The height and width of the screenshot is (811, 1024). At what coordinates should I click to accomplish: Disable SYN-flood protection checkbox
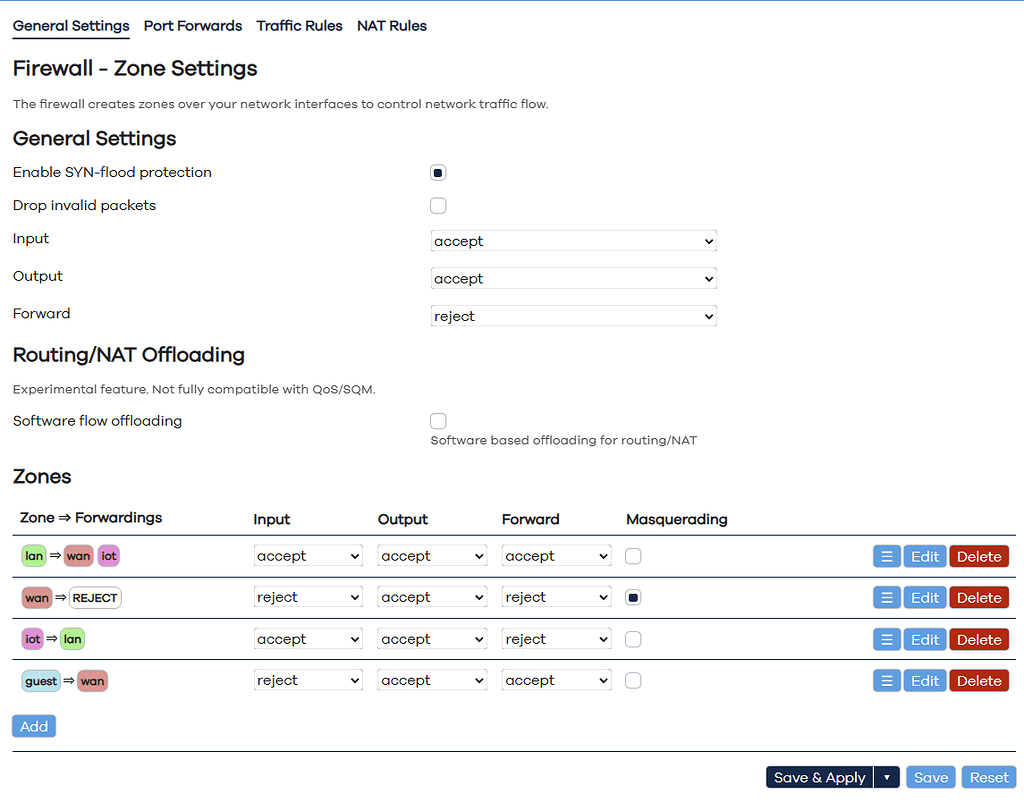coord(438,173)
